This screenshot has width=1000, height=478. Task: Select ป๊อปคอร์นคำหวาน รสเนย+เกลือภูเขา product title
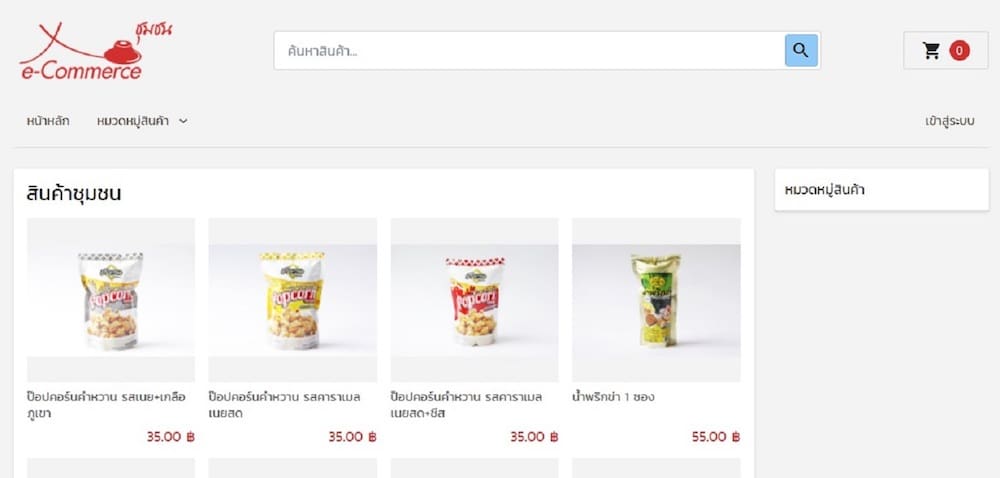click(107, 405)
